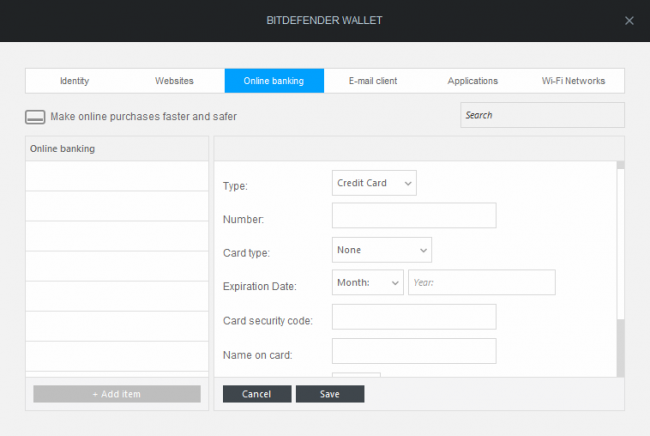This screenshot has width=650, height=436.
Task: Click the Name on card field
Action: pyautogui.click(x=414, y=351)
